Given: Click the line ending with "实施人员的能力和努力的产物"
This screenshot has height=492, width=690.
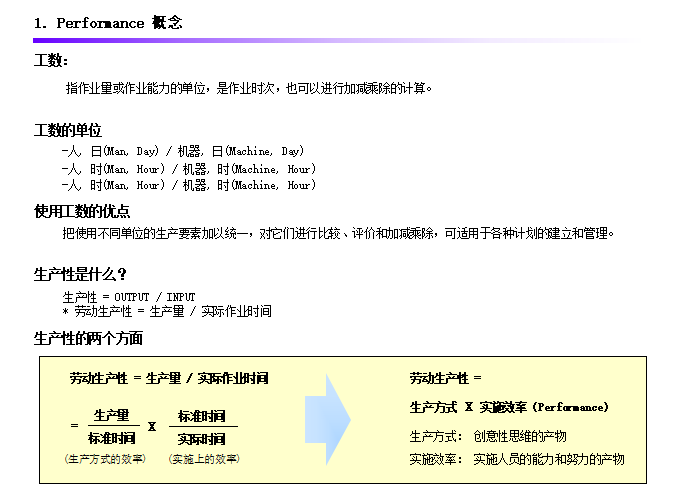Looking at the screenshot, I should coord(517,459).
